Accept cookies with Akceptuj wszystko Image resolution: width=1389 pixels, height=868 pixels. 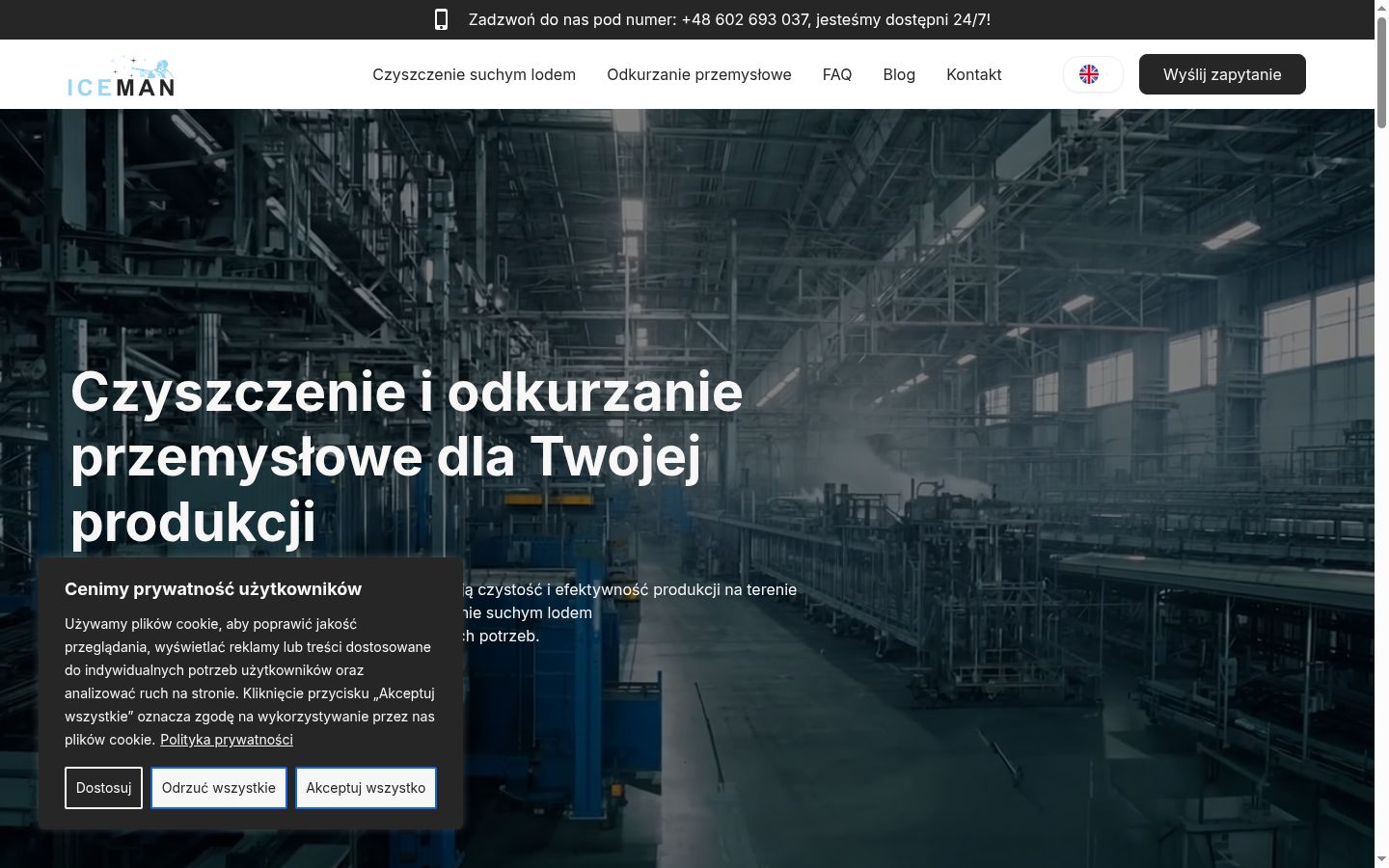click(x=366, y=788)
